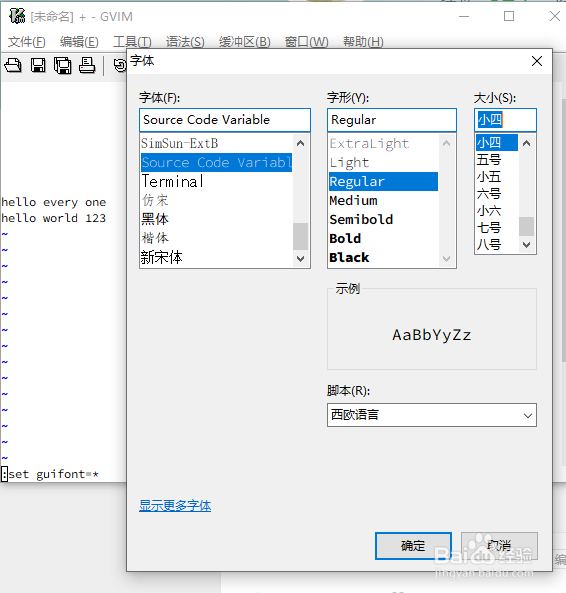
Task: Click the font list scrollbar thumb
Action: tap(301, 236)
